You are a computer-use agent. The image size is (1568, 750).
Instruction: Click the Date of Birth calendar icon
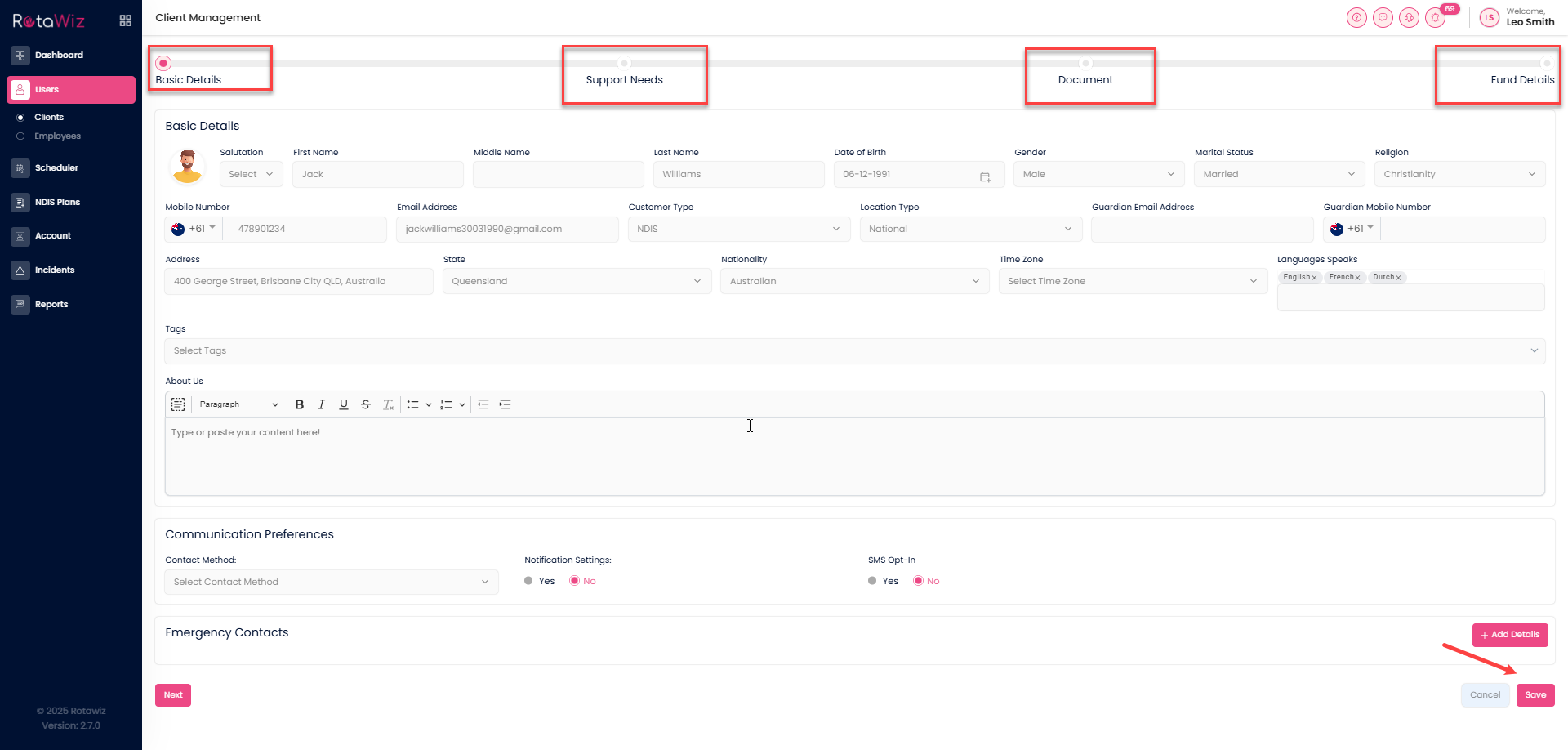click(985, 175)
